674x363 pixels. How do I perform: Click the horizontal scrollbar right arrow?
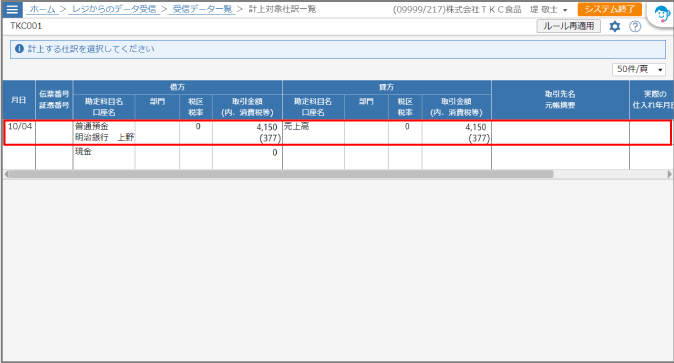click(x=669, y=174)
